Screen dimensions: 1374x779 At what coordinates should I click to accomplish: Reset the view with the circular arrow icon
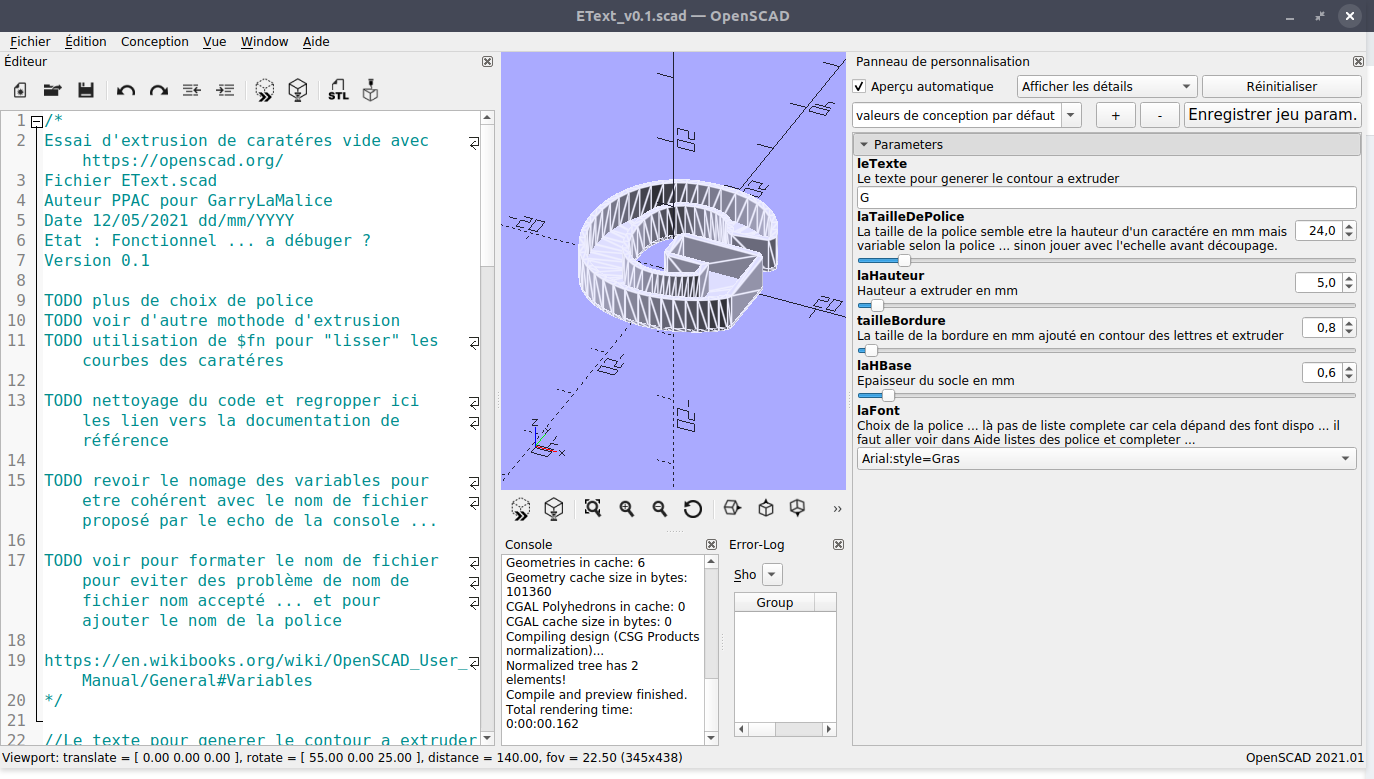click(x=693, y=509)
